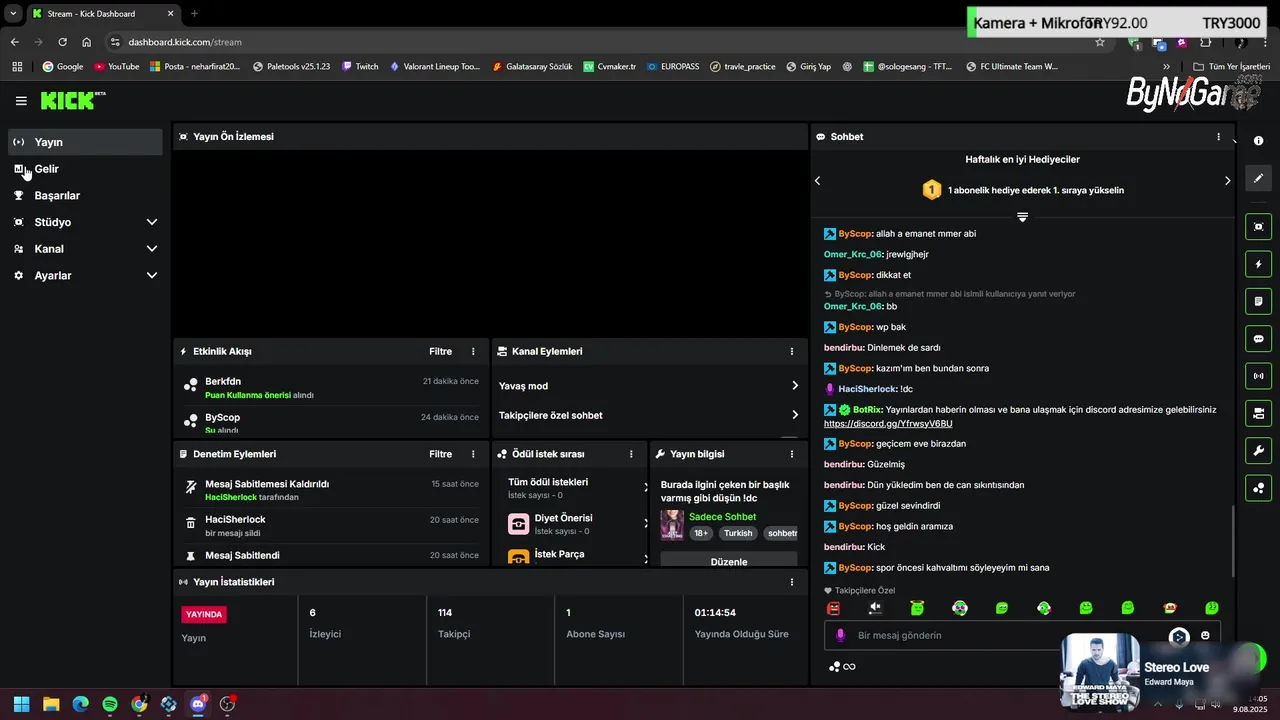Open OBS Studio from the taskbar
Screen dimensions: 1280x720
227,704
